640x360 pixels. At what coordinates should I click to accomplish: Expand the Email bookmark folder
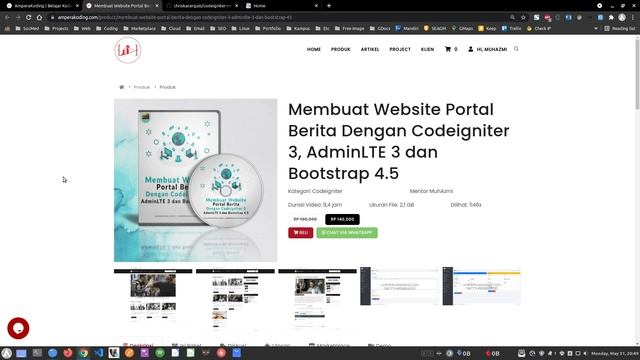pos(195,29)
